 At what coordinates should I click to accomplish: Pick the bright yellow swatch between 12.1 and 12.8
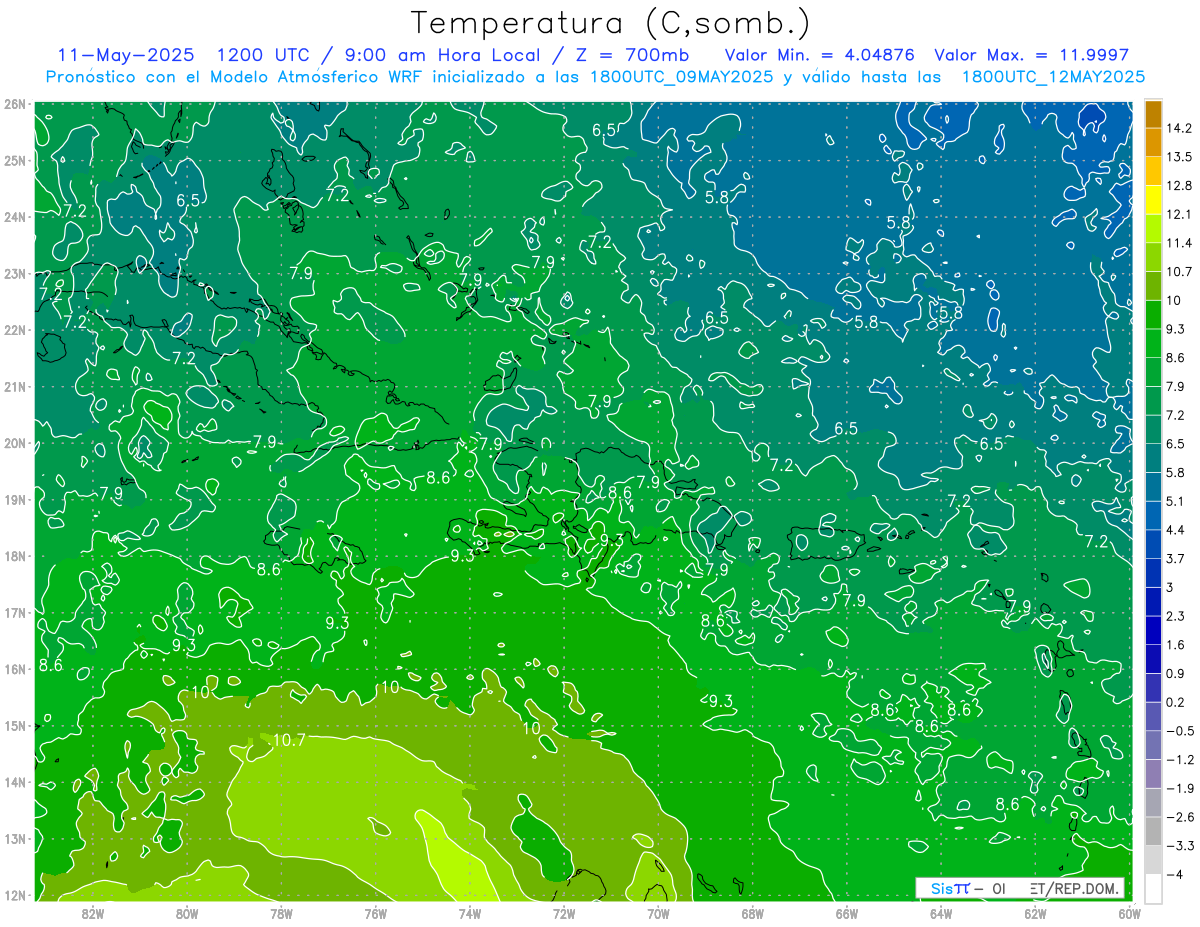pyautogui.click(x=1153, y=200)
